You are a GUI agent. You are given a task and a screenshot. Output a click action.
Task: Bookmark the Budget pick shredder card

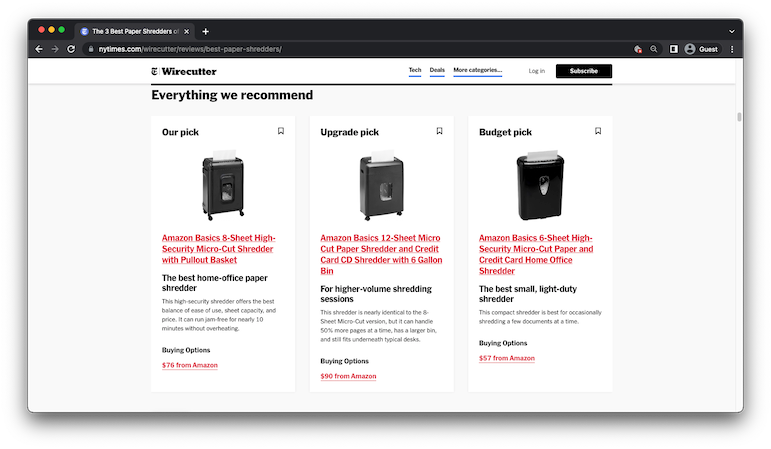click(x=598, y=131)
